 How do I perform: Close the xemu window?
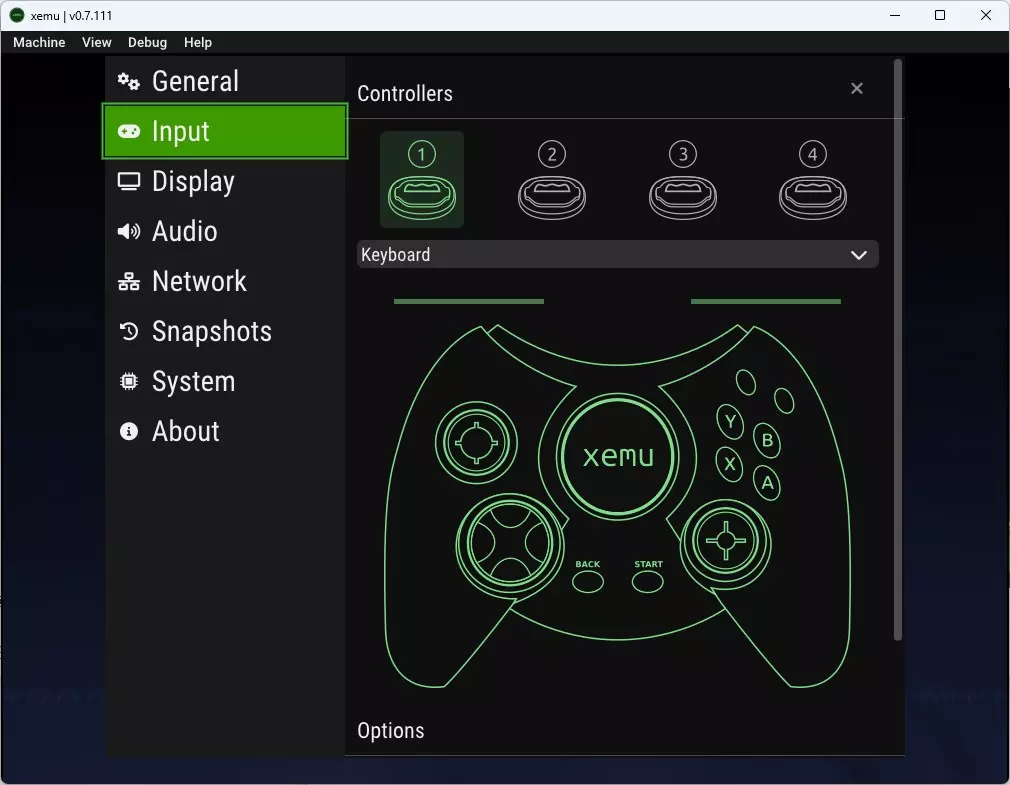coord(986,15)
